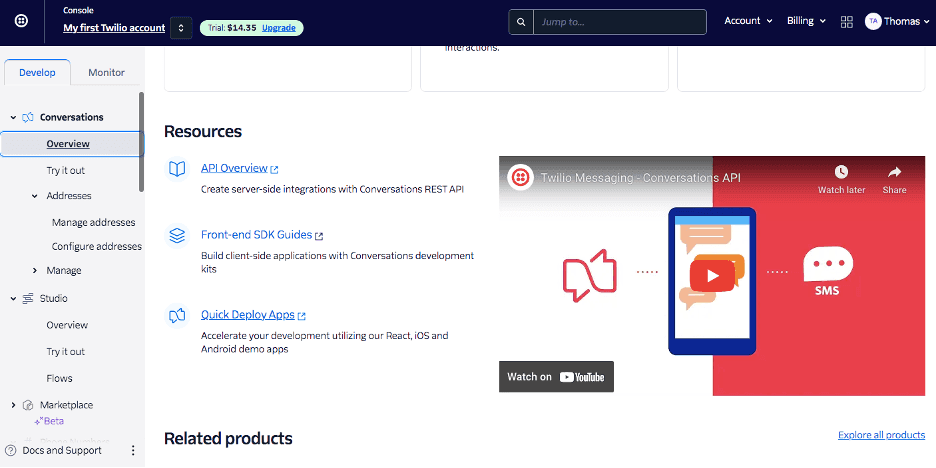Collapse the Addresses tree section
Image resolution: width=936 pixels, height=468 pixels.
[35, 196]
